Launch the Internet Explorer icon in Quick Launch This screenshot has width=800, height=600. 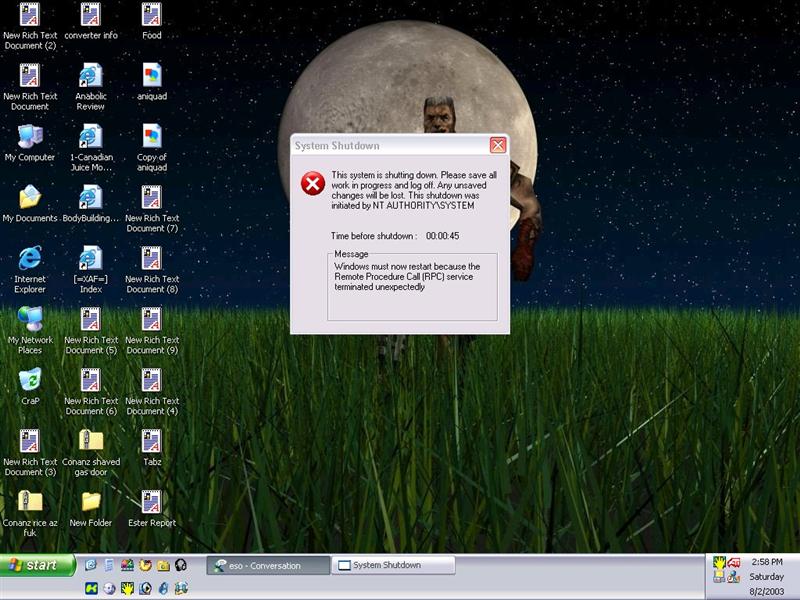91,565
